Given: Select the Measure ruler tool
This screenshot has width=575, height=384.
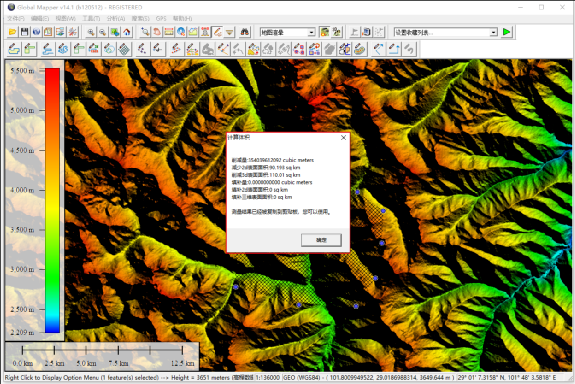Looking at the screenshot, I should (x=169, y=32).
